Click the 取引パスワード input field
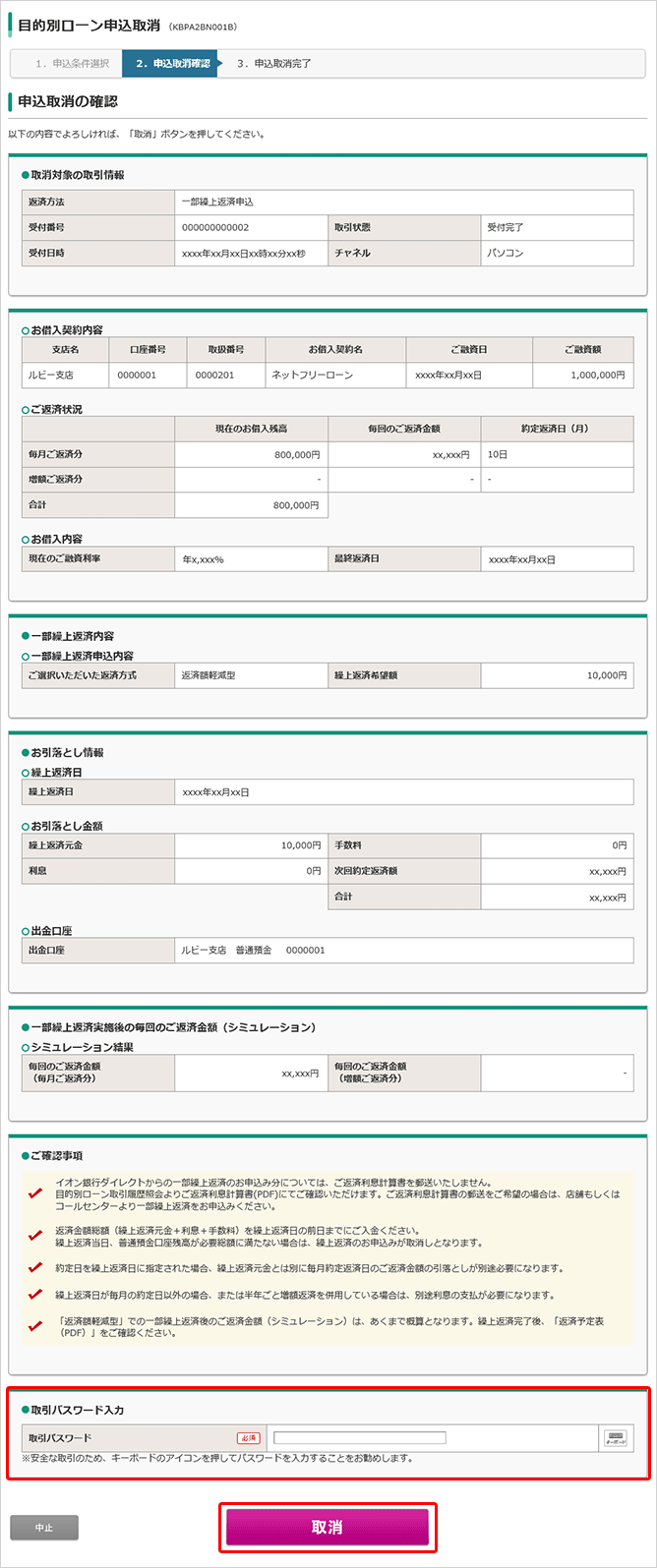 360,1437
